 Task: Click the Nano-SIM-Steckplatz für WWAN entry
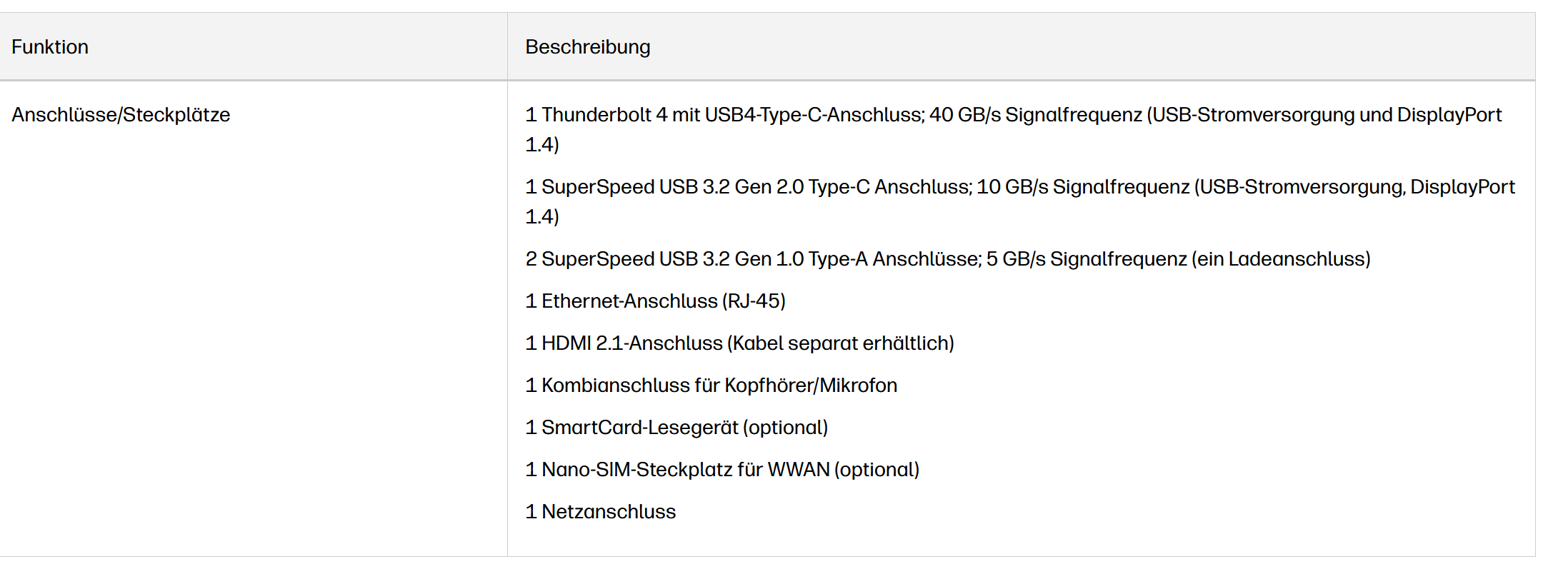coord(722,470)
